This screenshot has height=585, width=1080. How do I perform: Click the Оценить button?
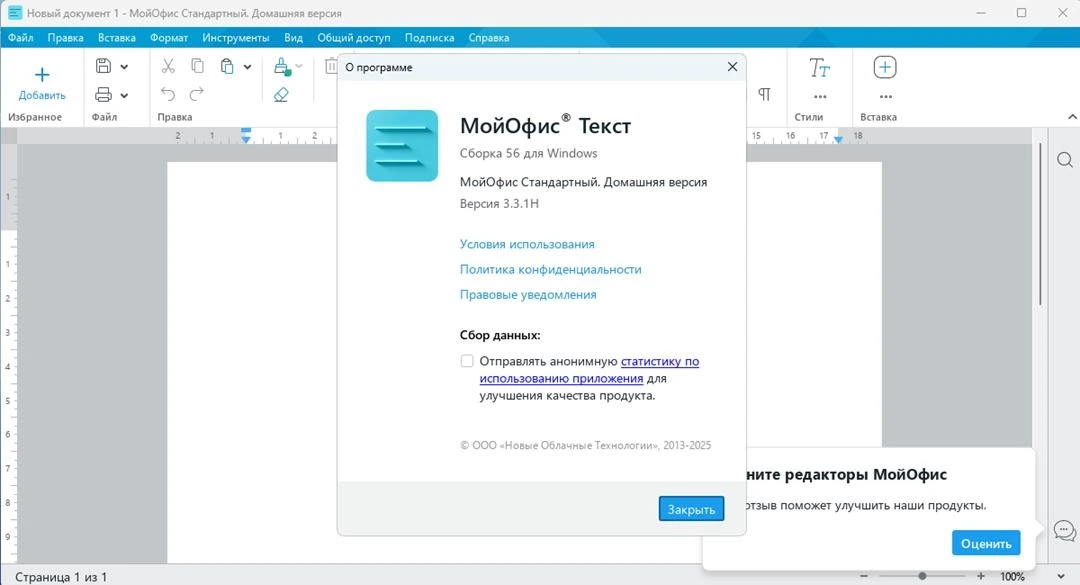[986, 543]
